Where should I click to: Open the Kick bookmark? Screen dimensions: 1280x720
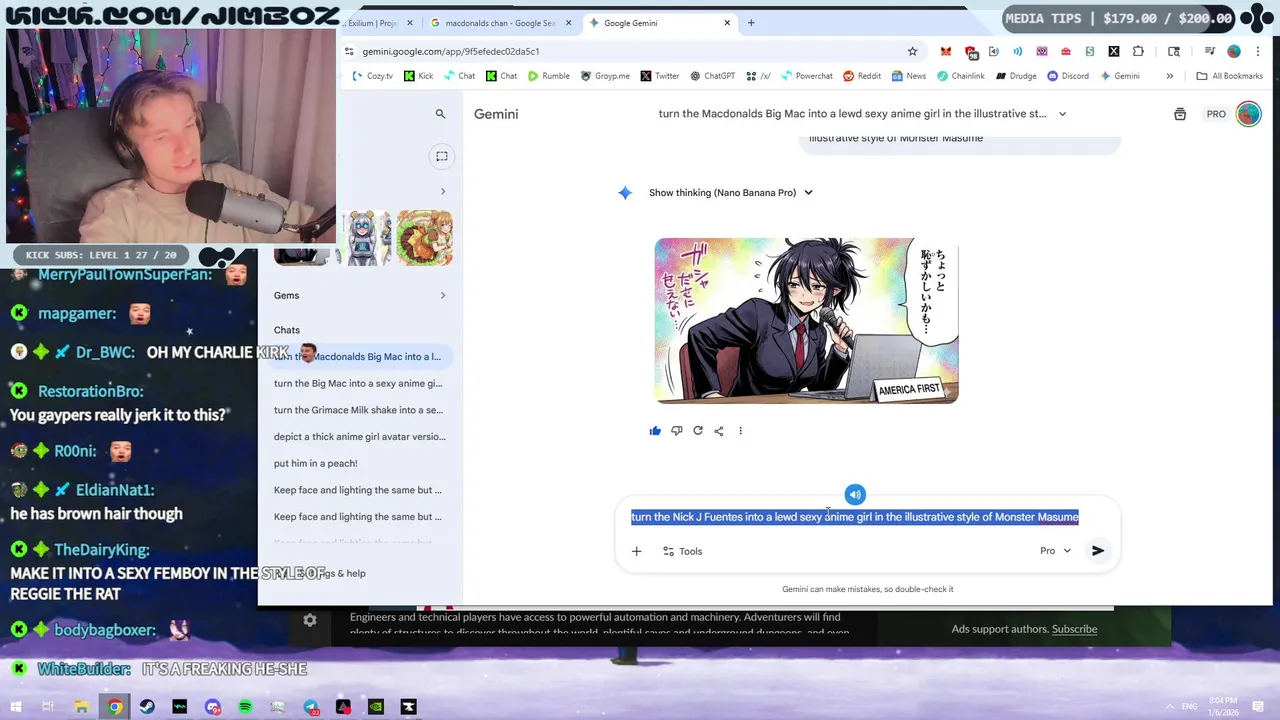[x=418, y=76]
